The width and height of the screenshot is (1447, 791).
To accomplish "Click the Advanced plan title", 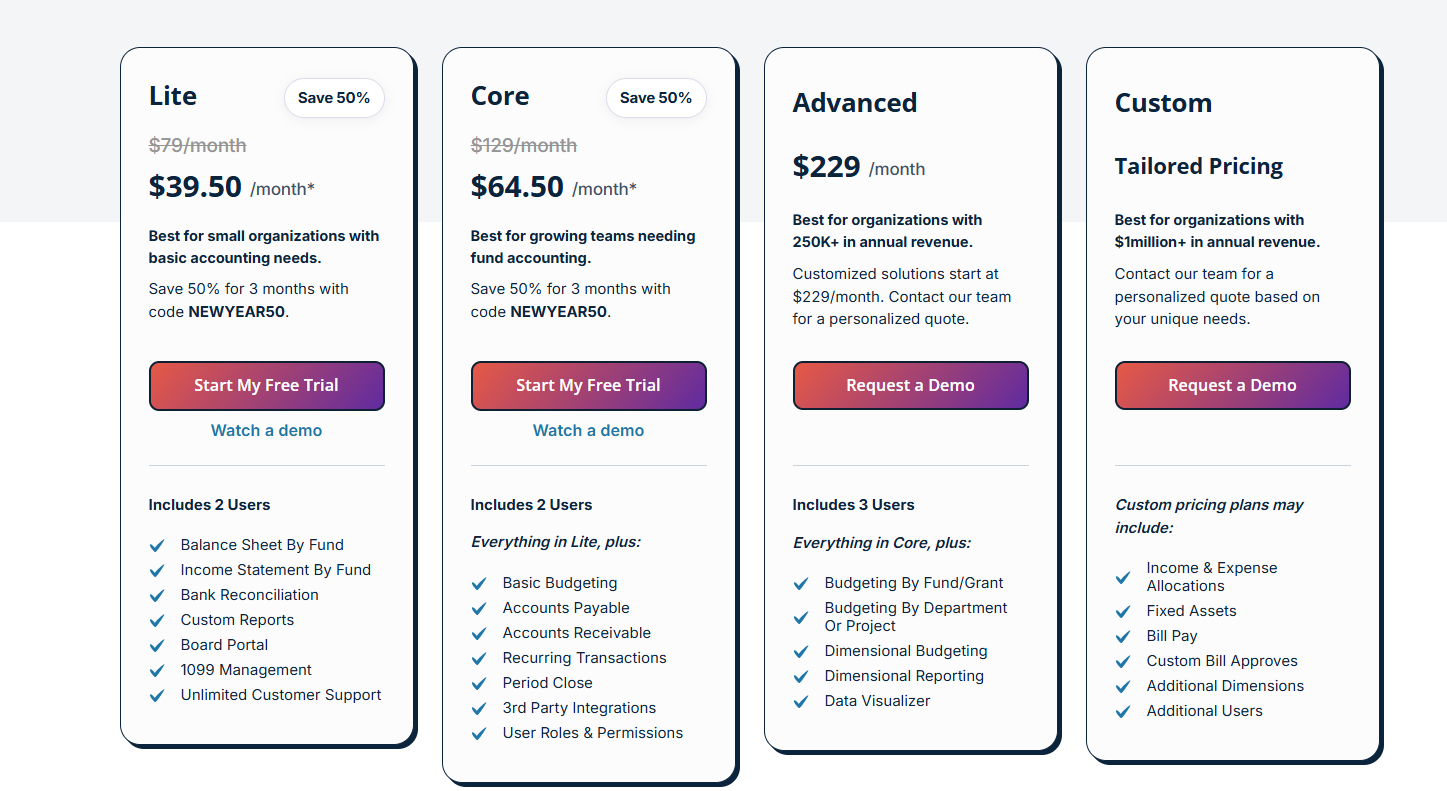I will 855,103.
